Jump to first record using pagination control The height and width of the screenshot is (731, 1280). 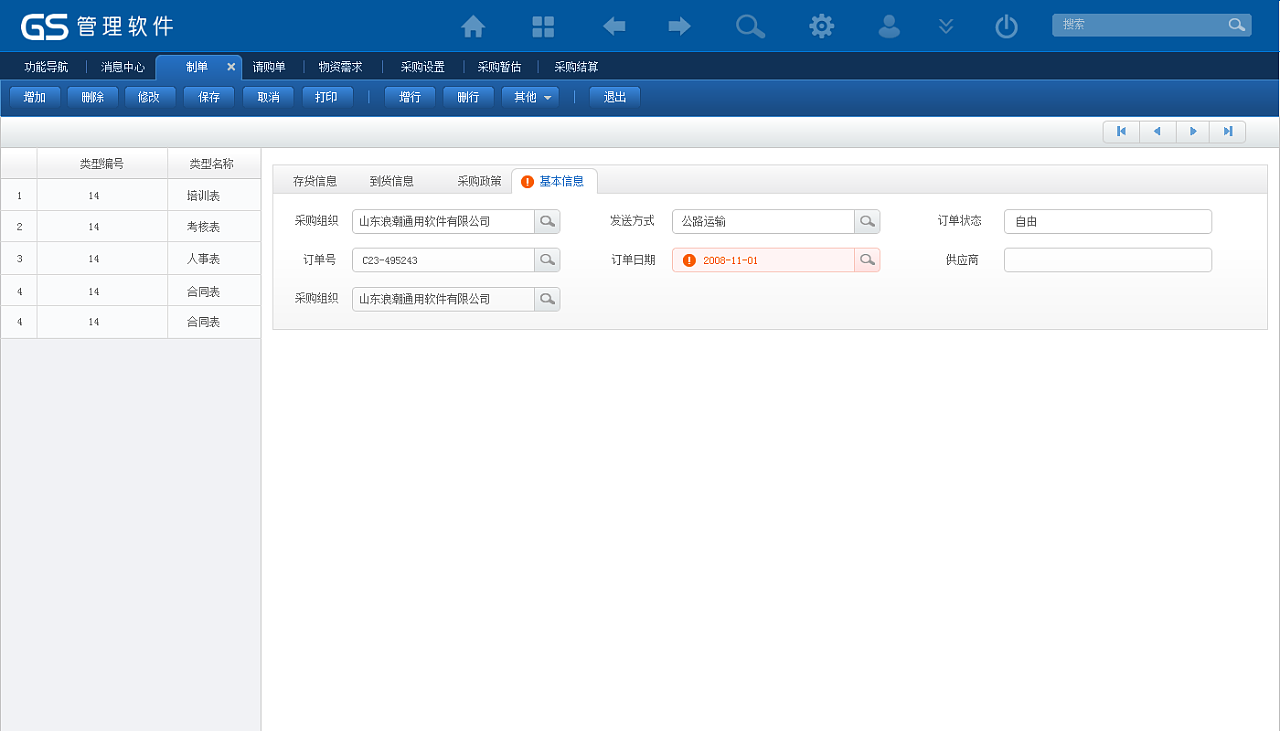tap(1121, 131)
